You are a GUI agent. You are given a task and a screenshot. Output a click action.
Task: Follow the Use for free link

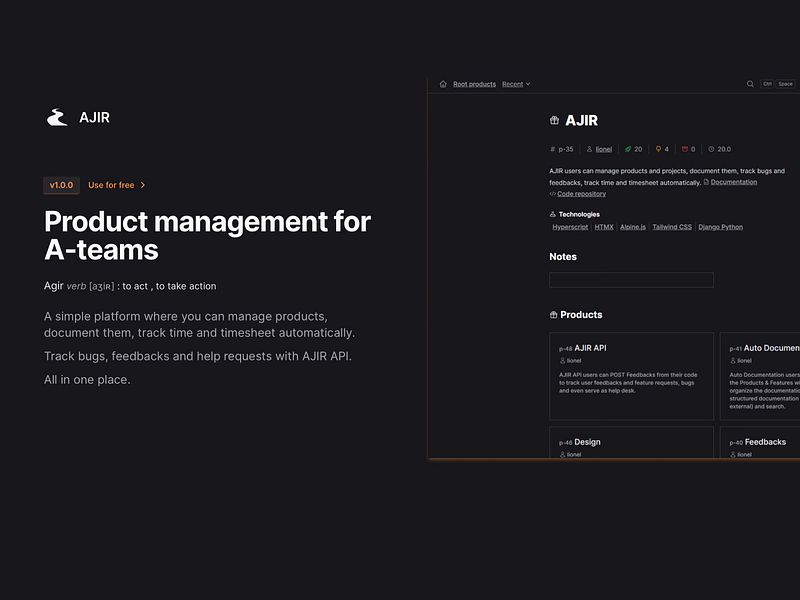(x=112, y=184)
